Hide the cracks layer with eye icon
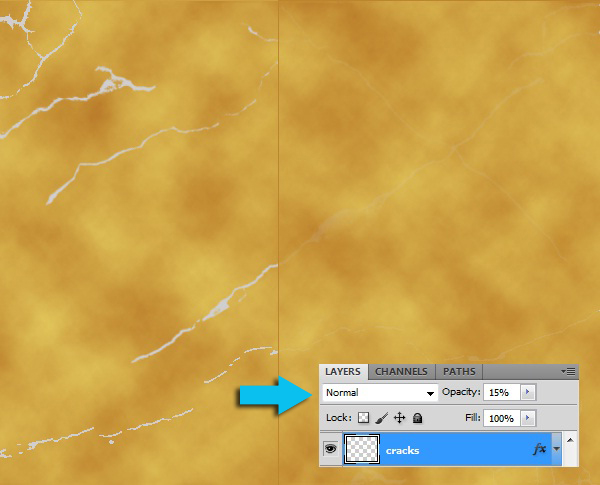This screenshot has height=485, width=600. click(x=330, y=450)
